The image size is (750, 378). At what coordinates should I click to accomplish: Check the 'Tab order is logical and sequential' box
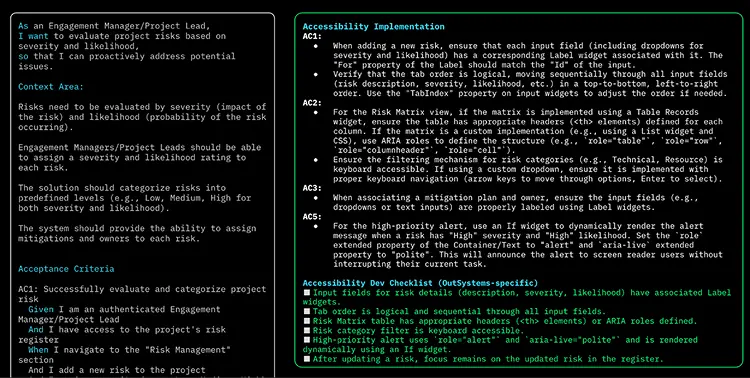point(306,311)
